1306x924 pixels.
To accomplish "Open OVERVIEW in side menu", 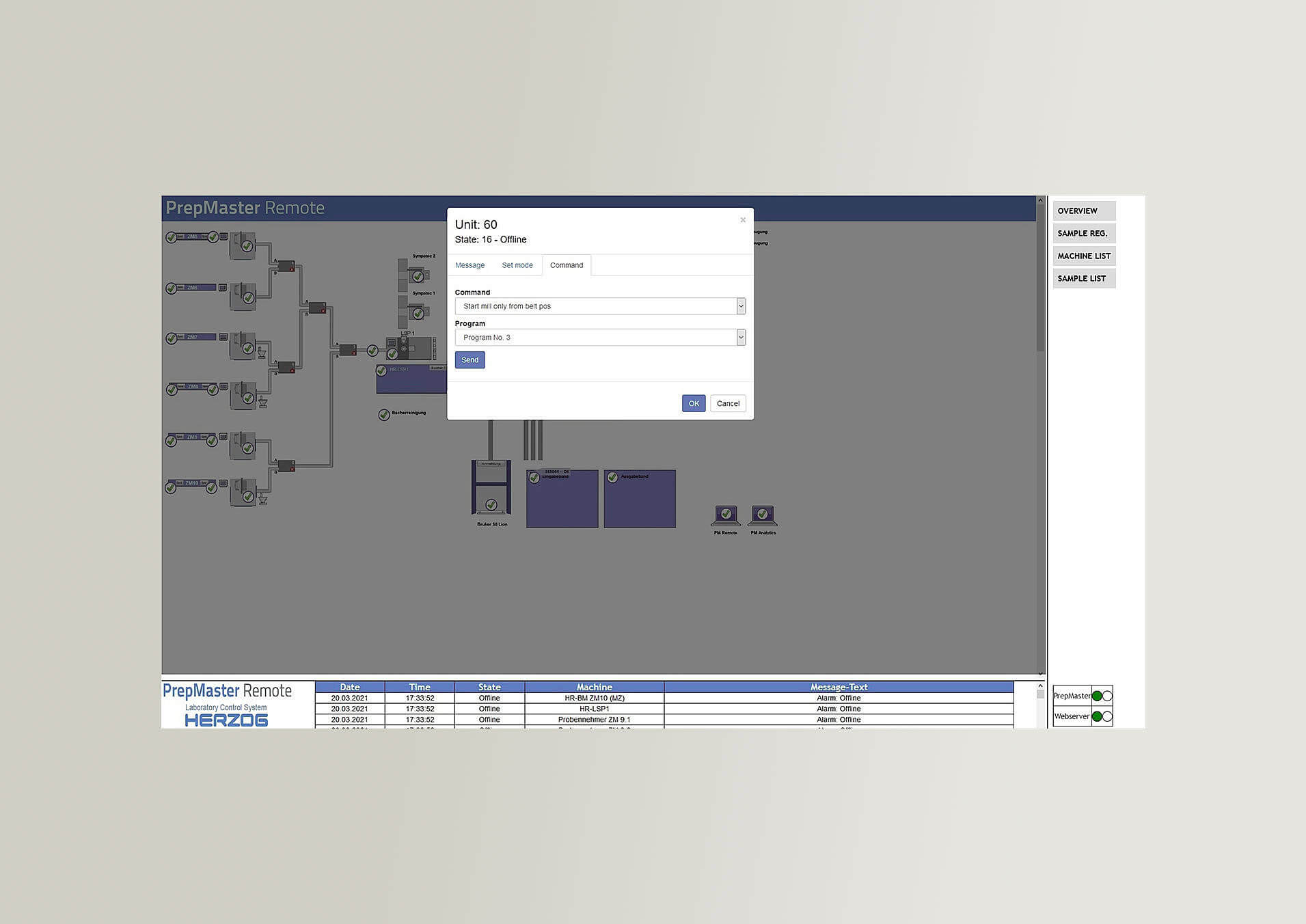I will tap(1084, 210).
